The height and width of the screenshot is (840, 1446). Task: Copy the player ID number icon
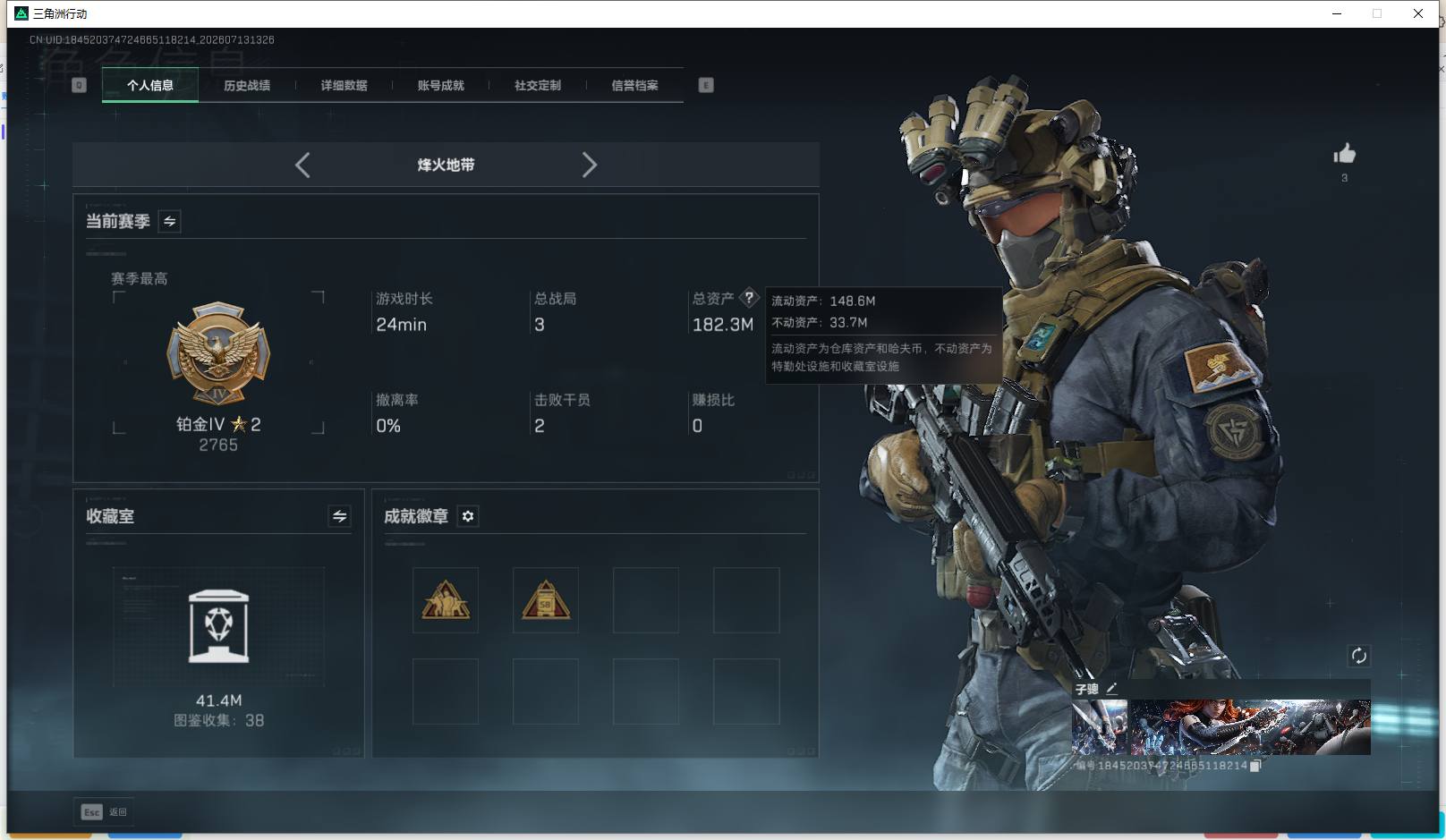(x=1255, y=766)
